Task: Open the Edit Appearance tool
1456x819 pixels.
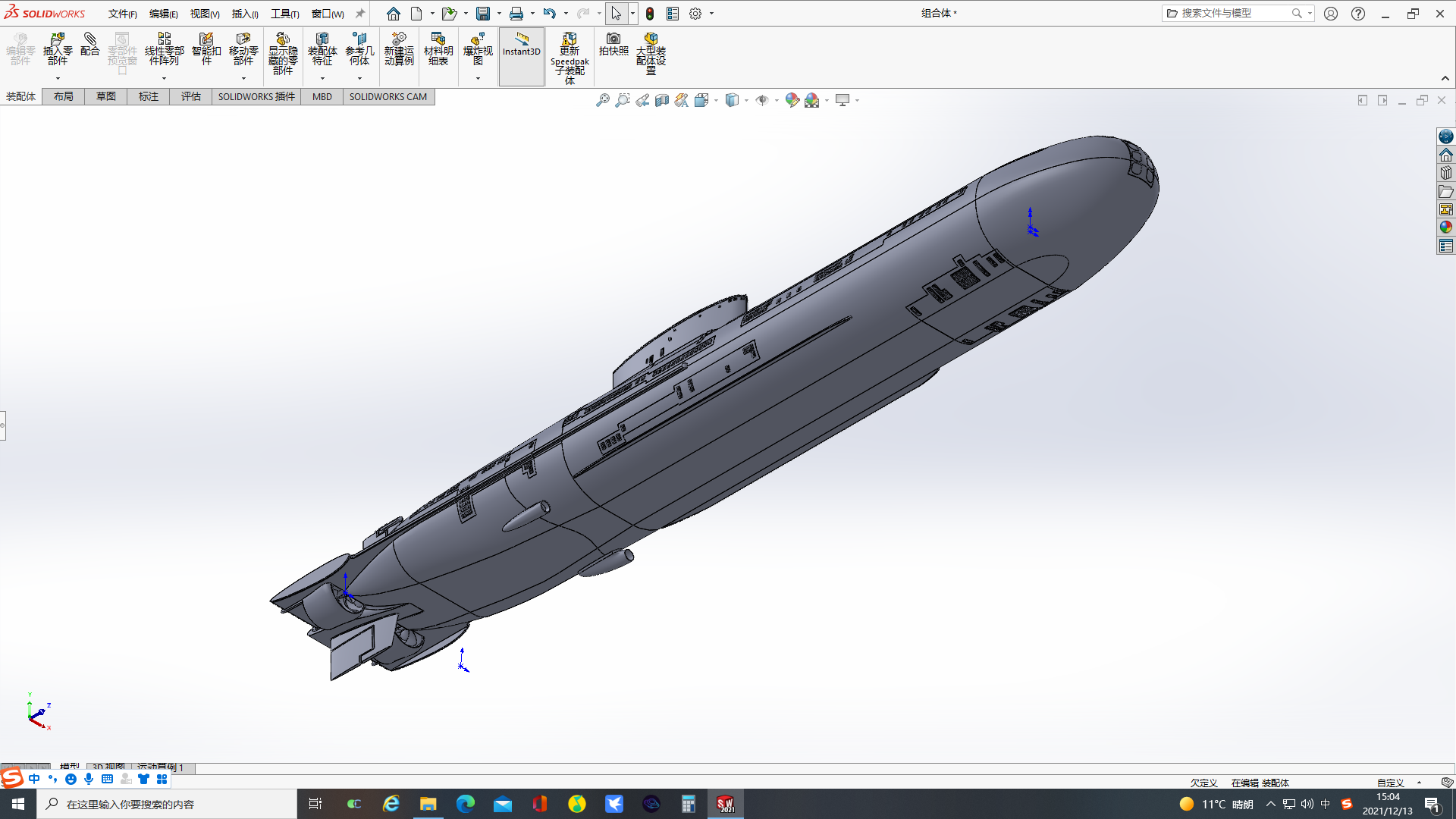Action: [792, 100]
